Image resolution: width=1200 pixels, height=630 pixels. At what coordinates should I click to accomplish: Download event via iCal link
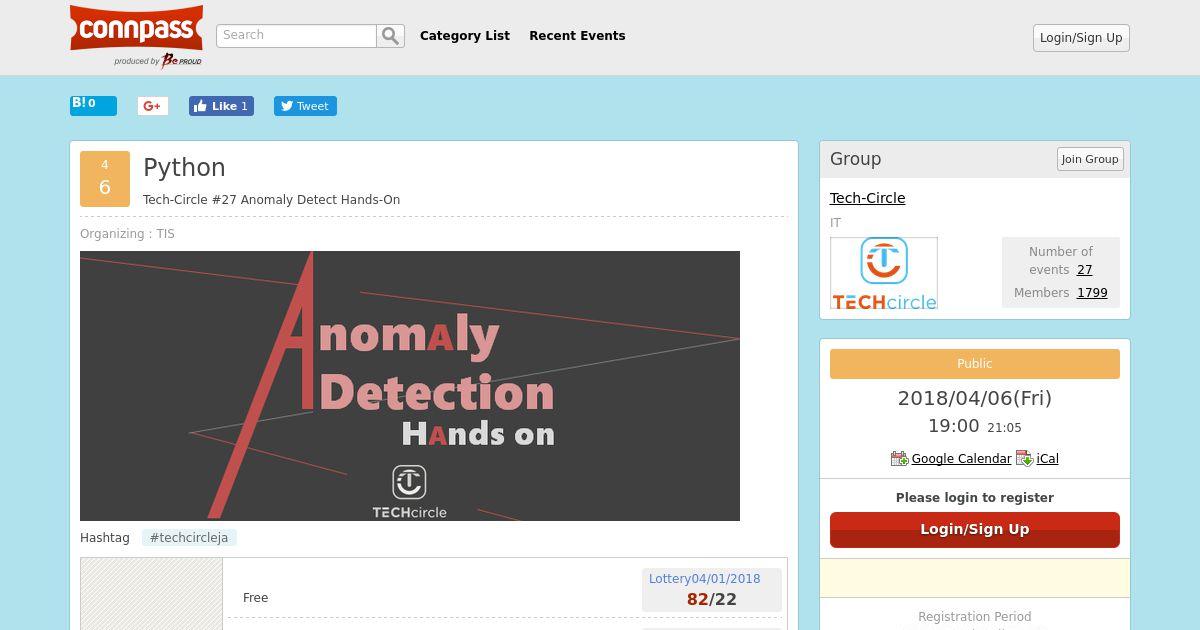(1047, 459)
